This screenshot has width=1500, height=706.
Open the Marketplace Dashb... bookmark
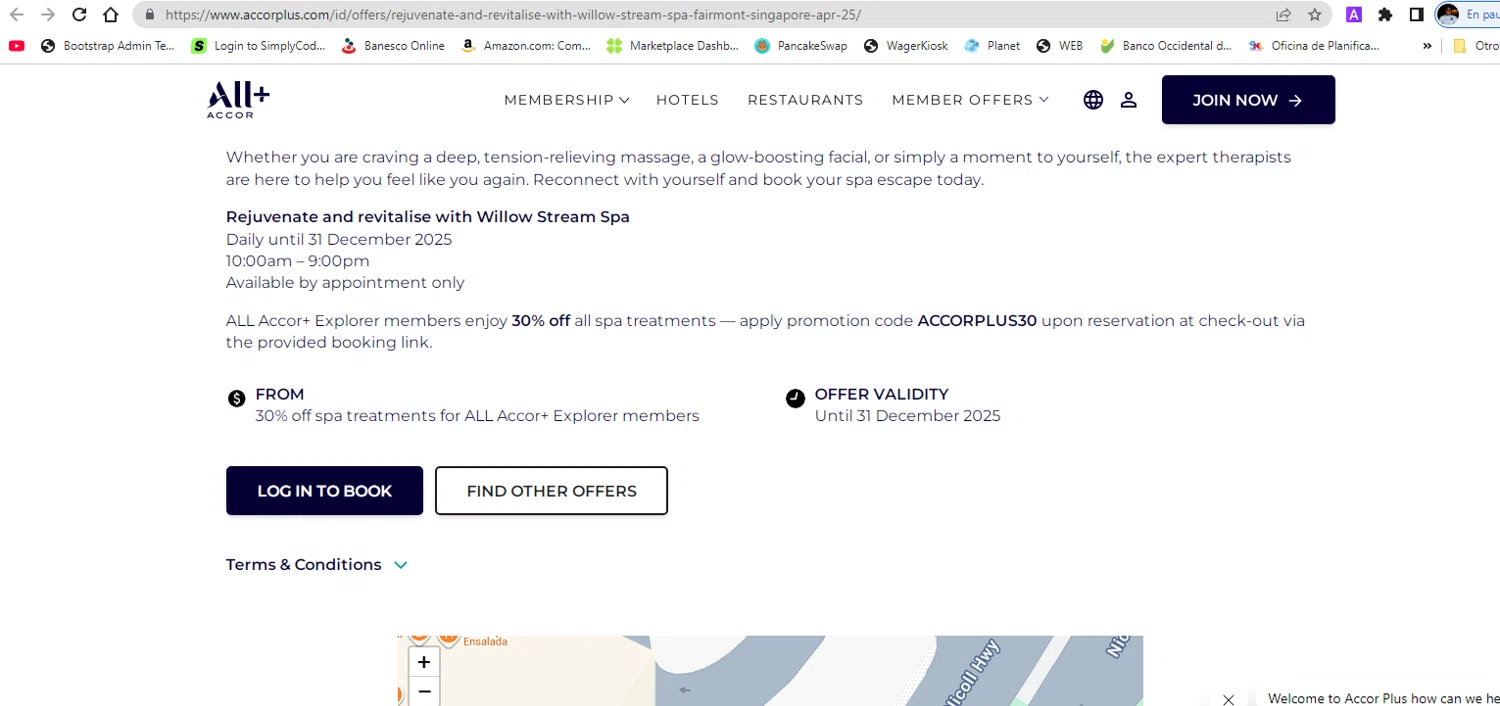[673, 46]
